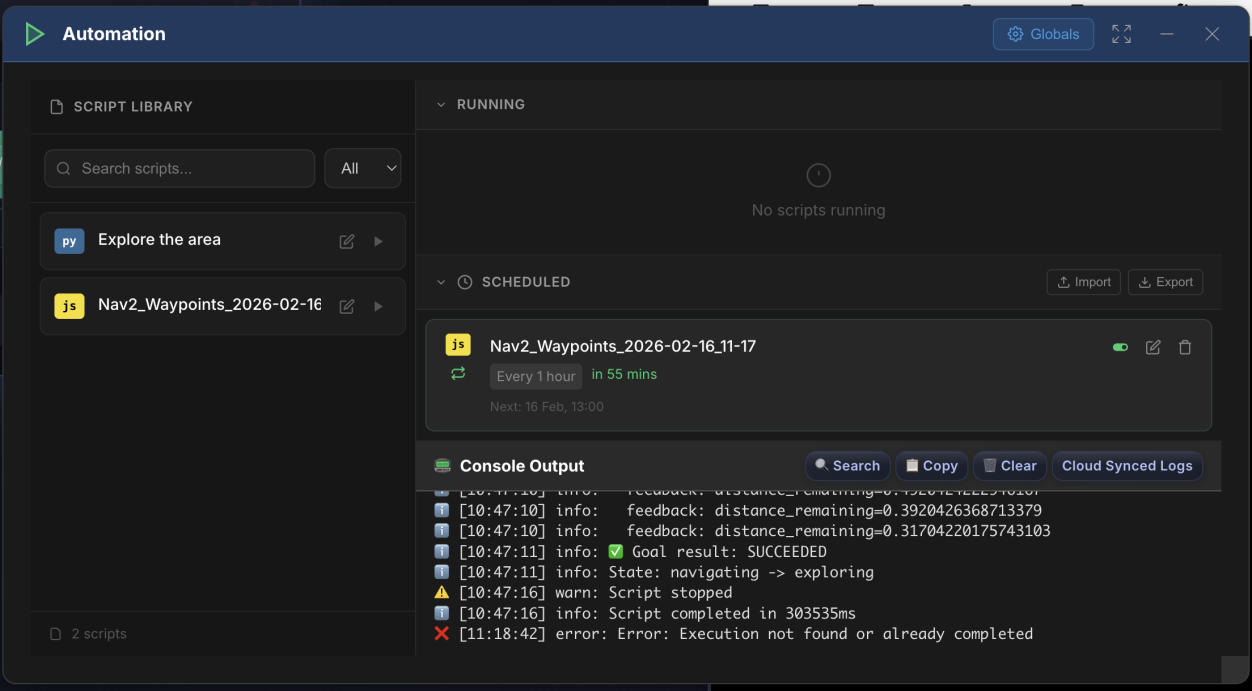Click the terminal icon beside Console Output
1252x691 pixels.
(x=441, y=465)
